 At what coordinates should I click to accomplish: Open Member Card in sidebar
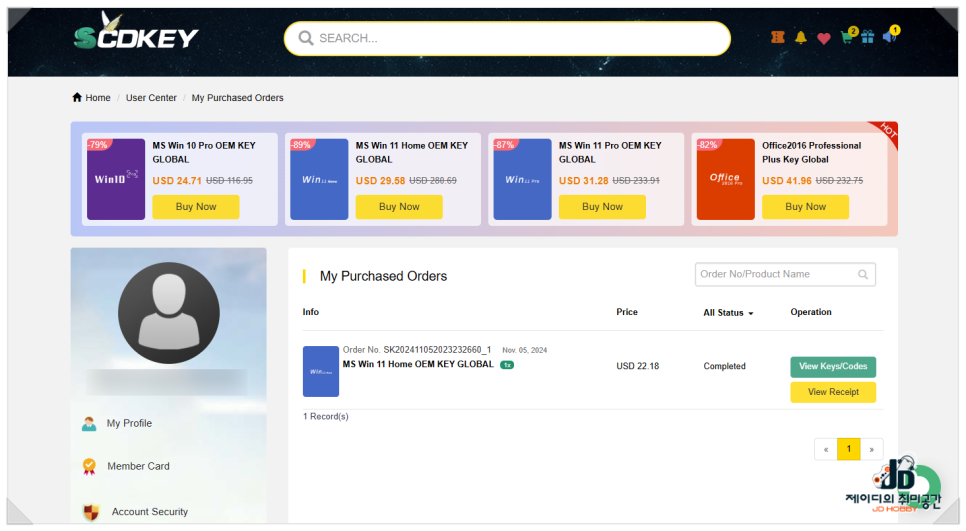click(x=138, y=466)
